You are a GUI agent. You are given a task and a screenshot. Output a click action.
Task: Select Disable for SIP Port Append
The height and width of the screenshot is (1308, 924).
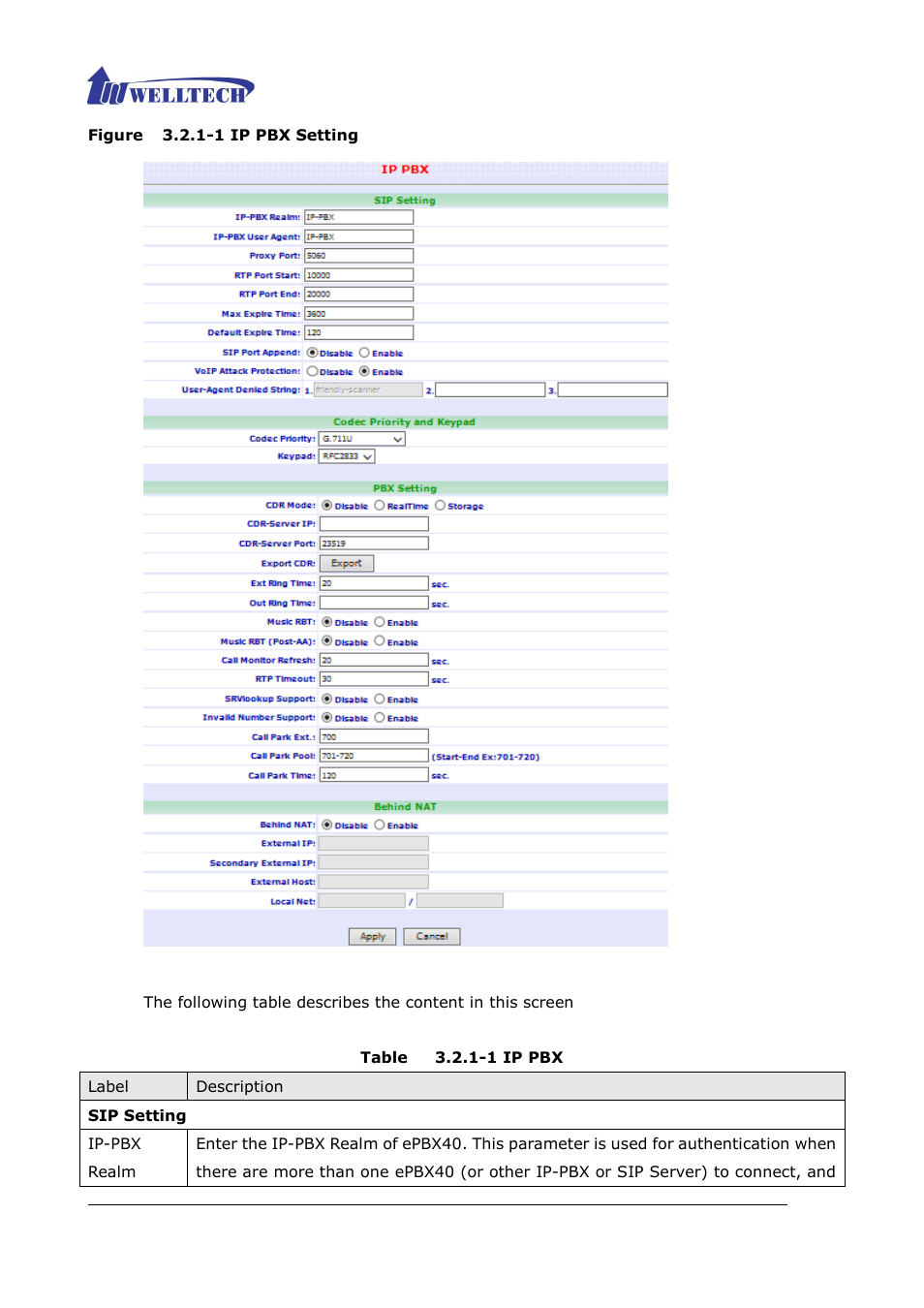[x=312, y=353]
